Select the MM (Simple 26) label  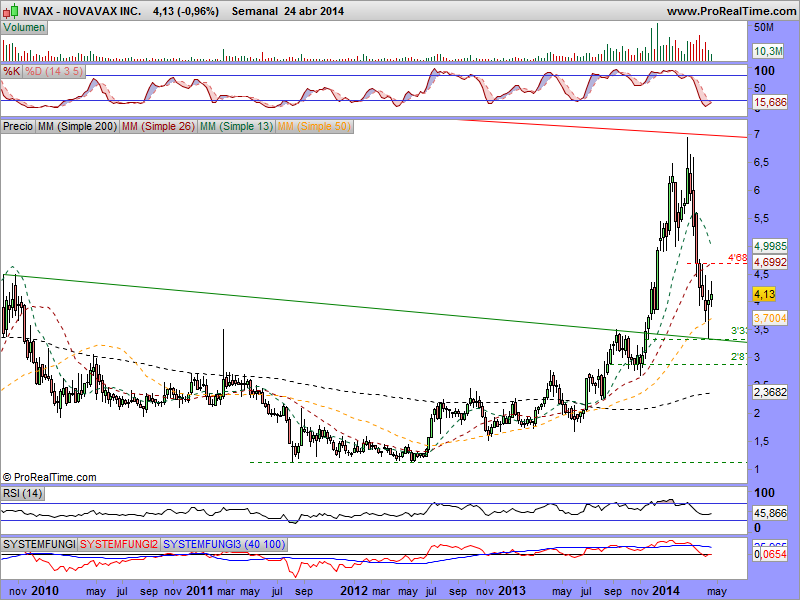coord(158,126)
